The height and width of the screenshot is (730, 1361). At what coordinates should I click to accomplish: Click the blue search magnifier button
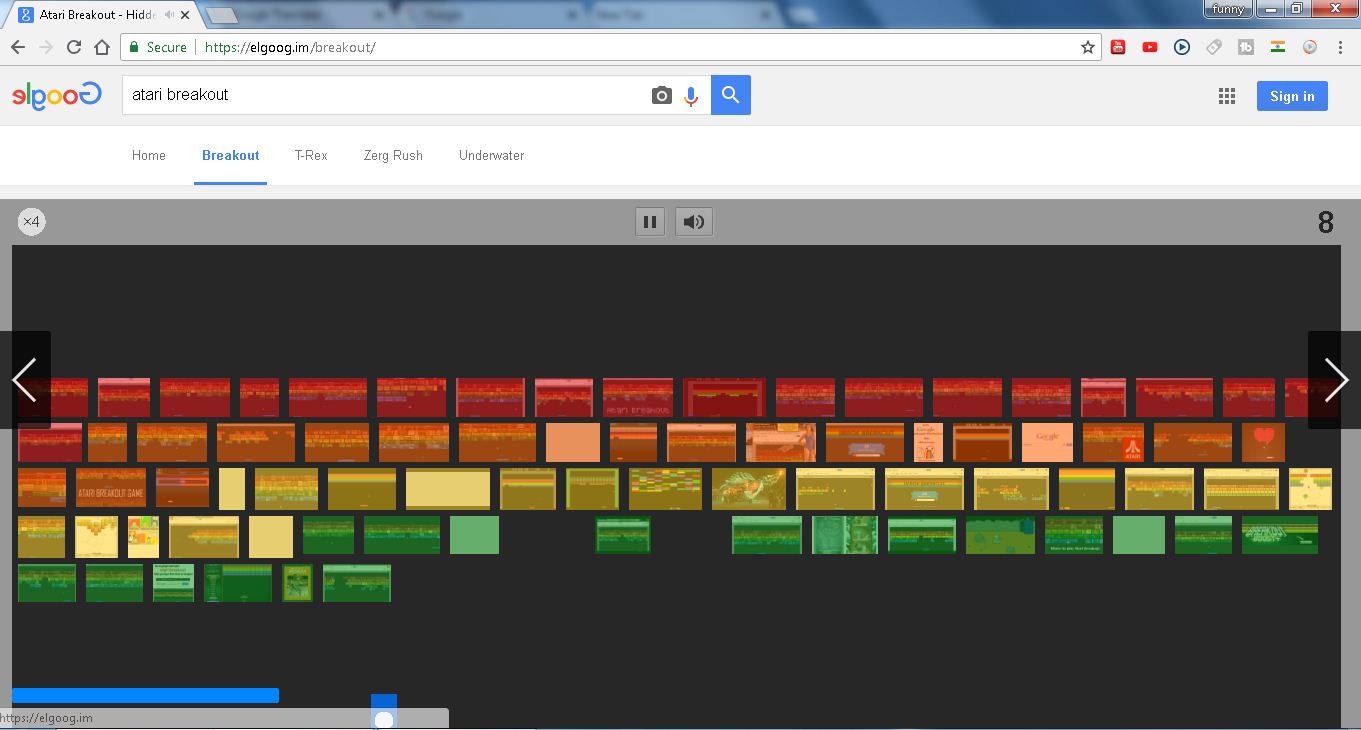731,95
